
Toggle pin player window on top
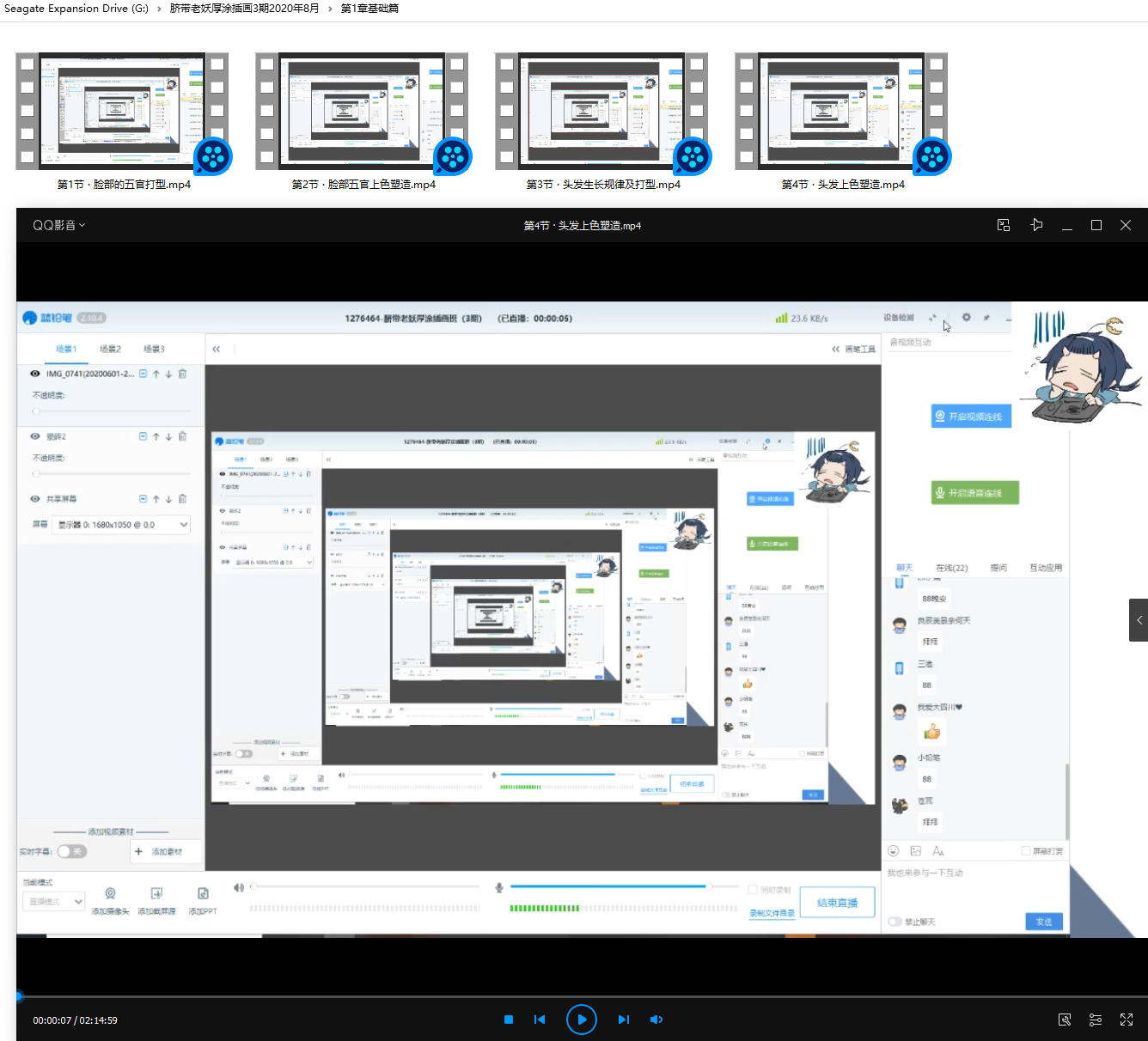(x=1036, y=225)
